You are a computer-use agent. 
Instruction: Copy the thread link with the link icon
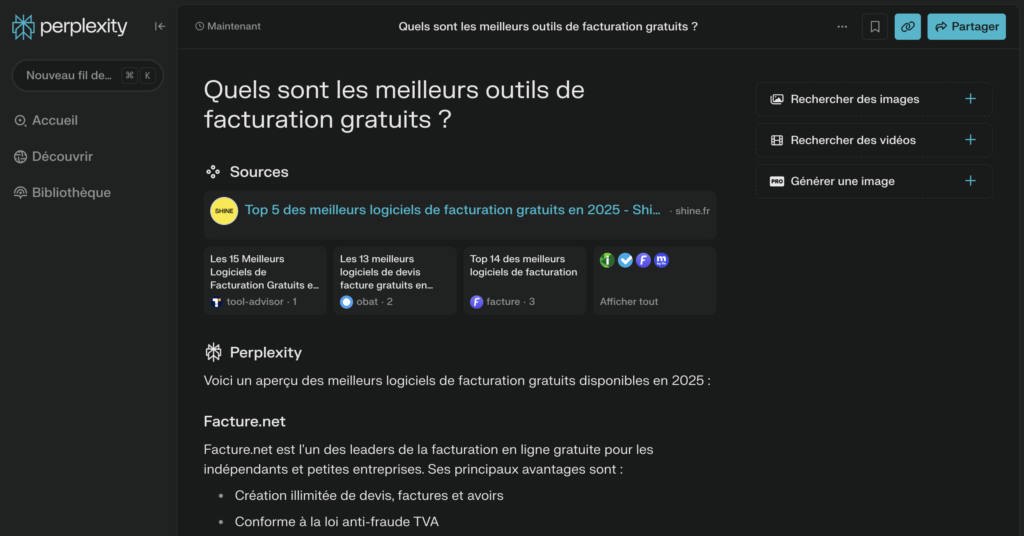pyautogui.click(x=908, y=27)
